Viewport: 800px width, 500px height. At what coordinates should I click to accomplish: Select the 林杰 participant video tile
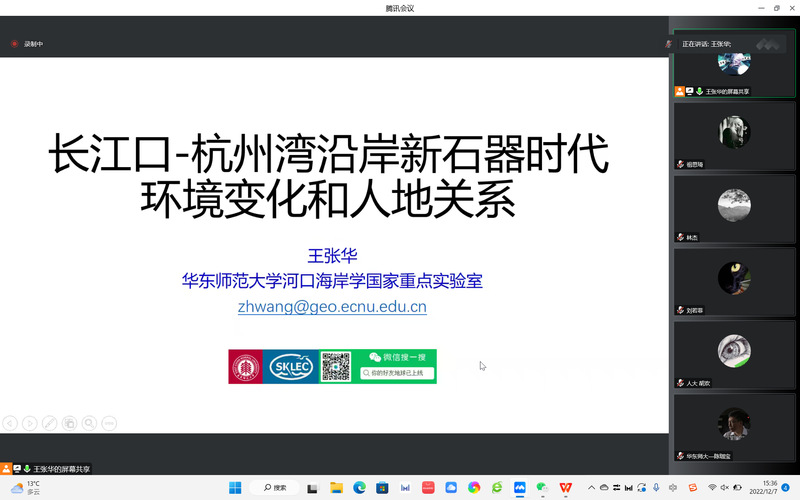coord(734,208)
